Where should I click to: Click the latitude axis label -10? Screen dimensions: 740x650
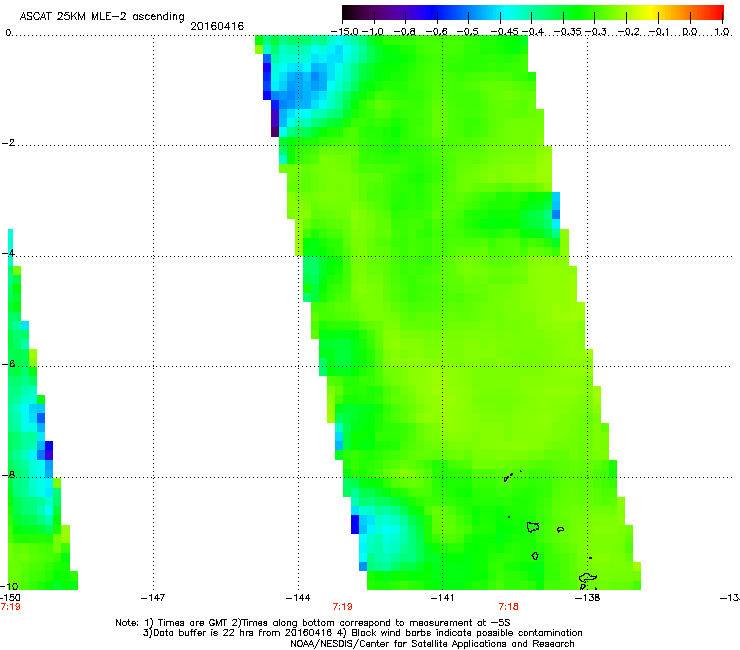pos(9,586)
